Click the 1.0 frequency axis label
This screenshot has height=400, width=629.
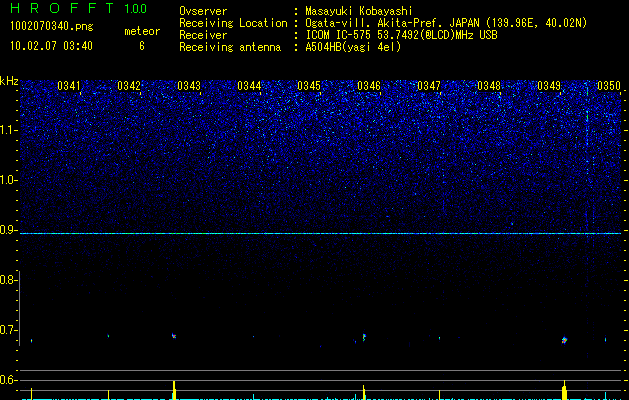(9, 180)
